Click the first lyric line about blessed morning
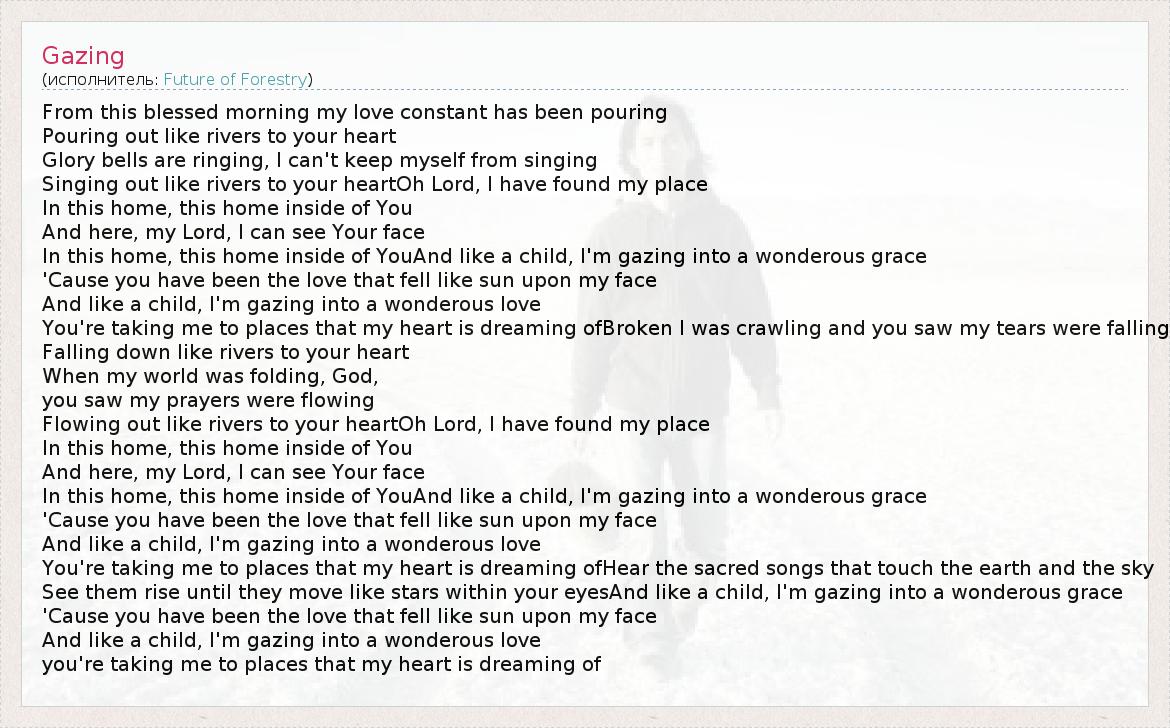 click(x=354, y=112)
